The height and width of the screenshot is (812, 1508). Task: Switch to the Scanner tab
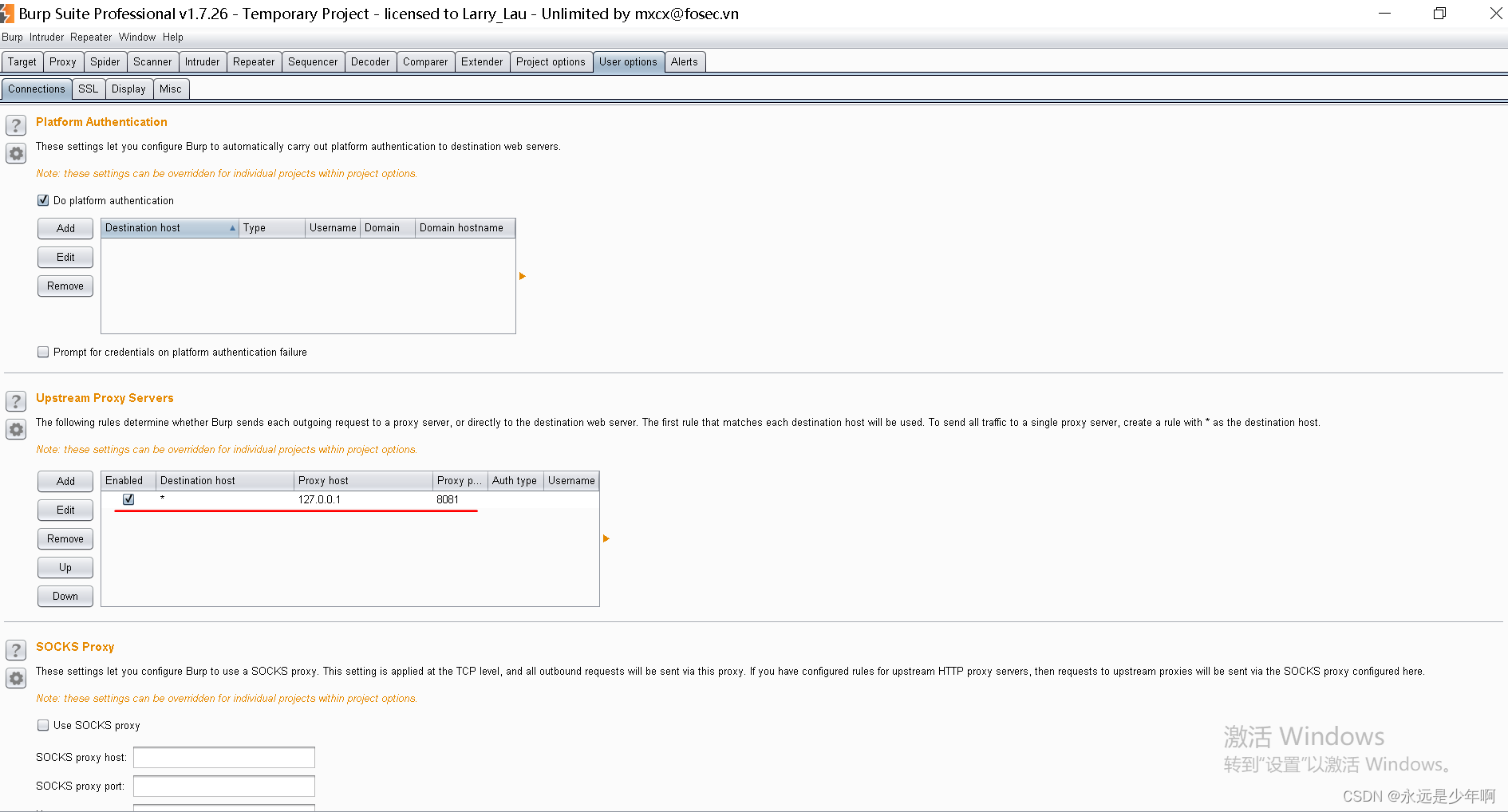152,61
